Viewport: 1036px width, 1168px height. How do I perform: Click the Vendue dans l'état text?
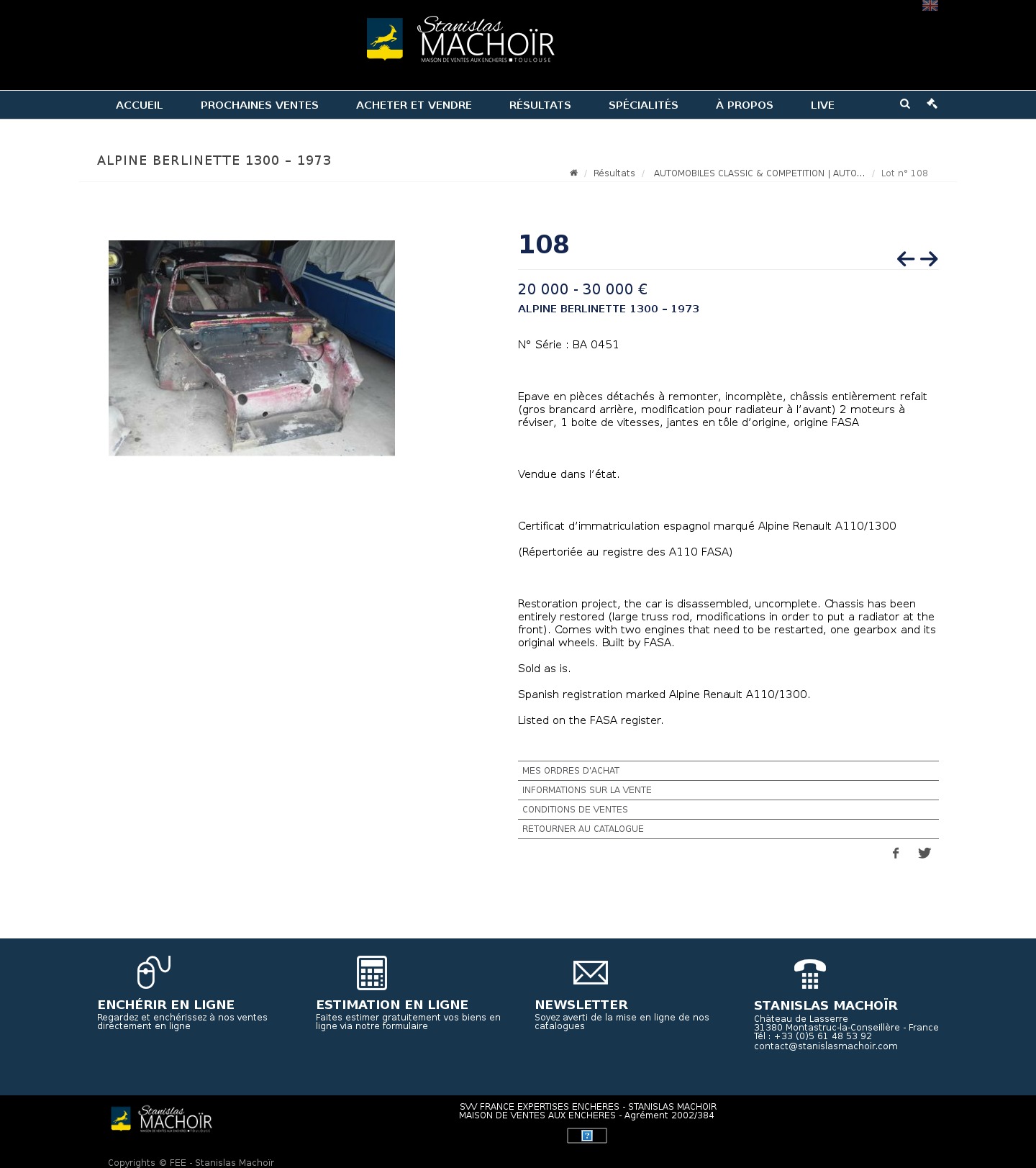point(568,474)
